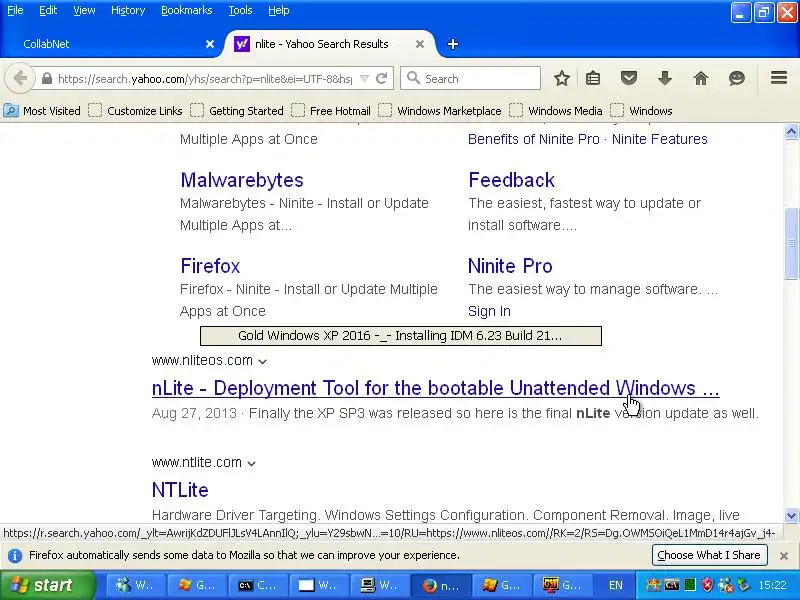This screenshot has width=800, height=600.
Task: Expand www.ntlite.com result options chevron
Action: click(x=251, y=464)
